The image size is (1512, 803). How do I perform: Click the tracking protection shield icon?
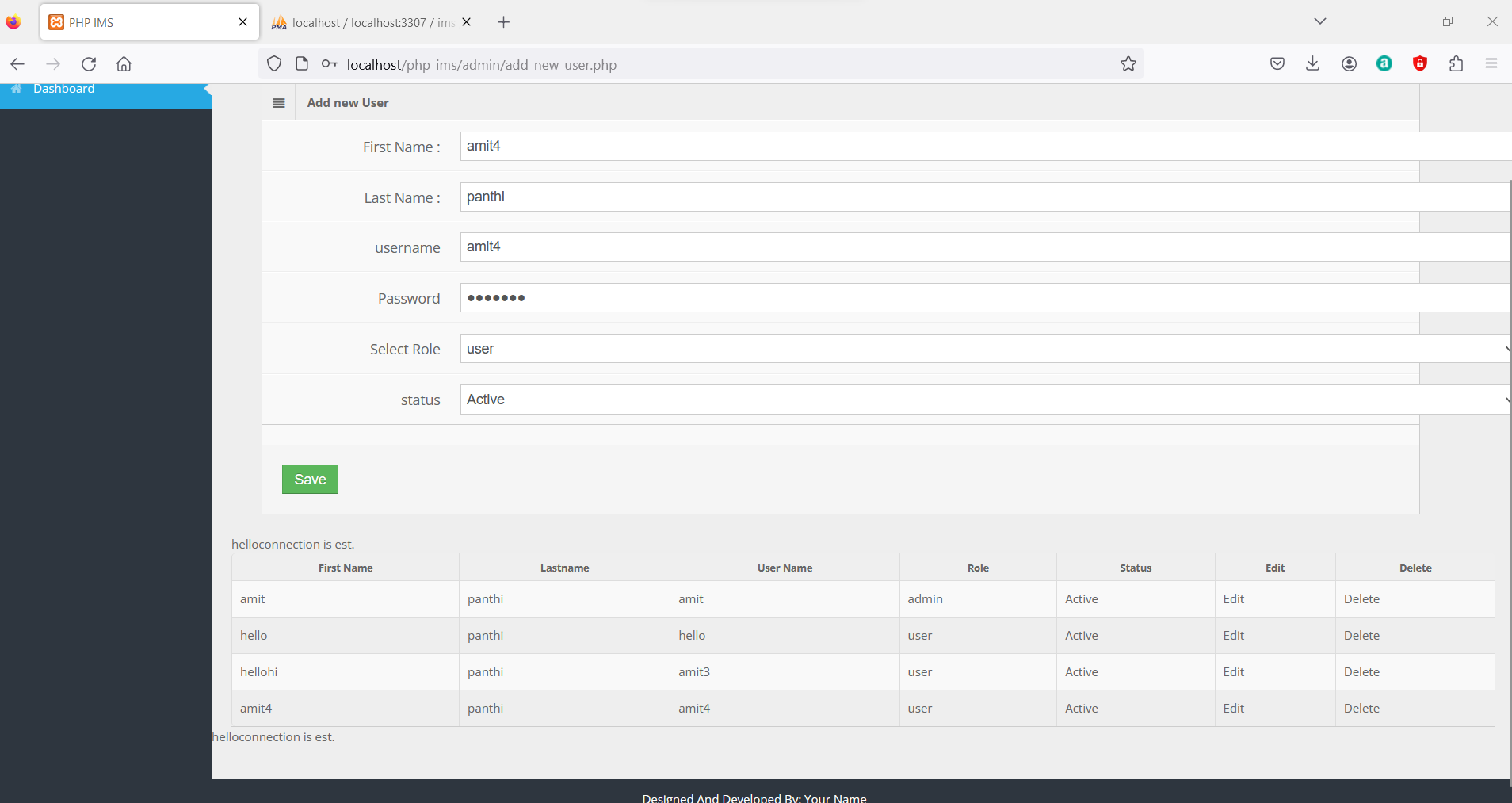pos(273,64)
